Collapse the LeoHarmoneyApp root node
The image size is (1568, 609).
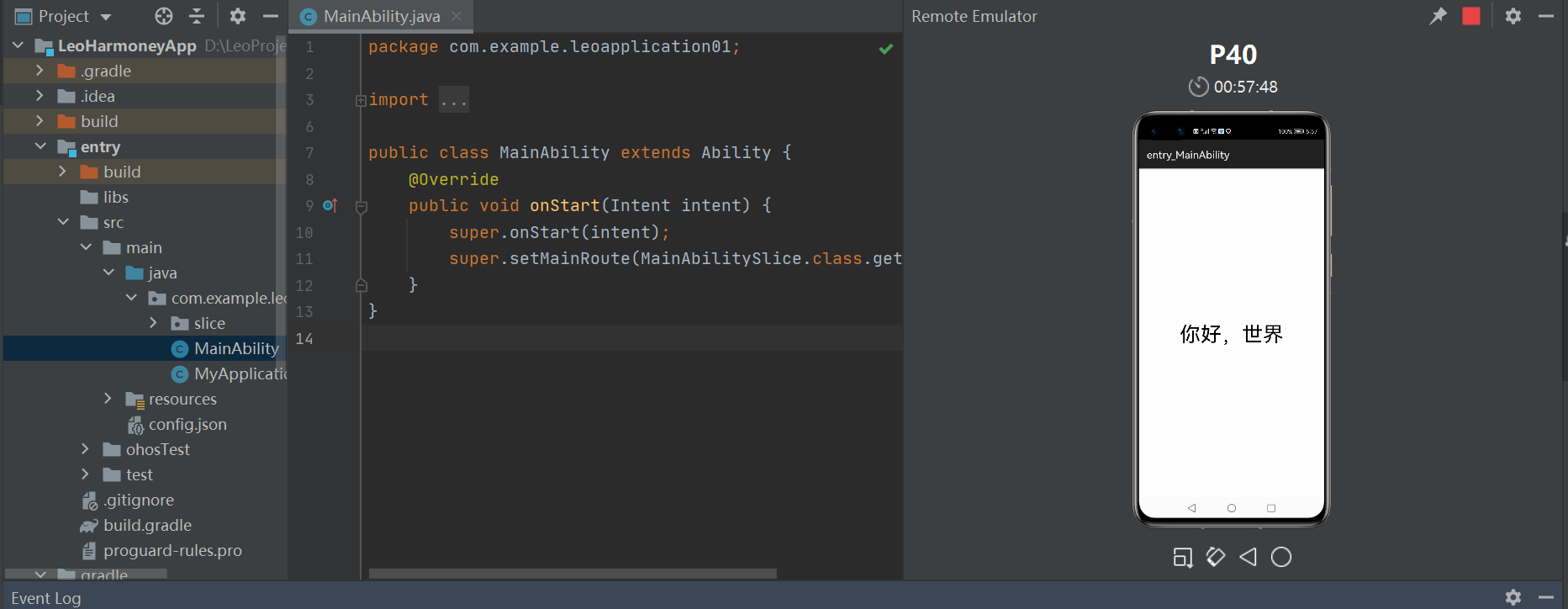pos(18,45)
